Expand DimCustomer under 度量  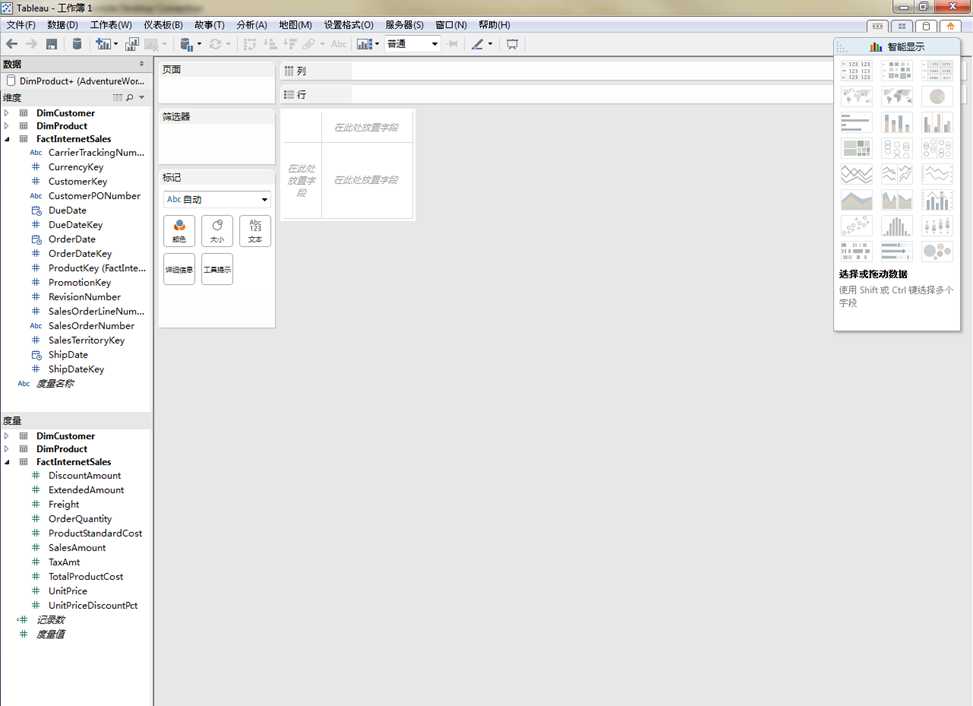coord(7,436)
